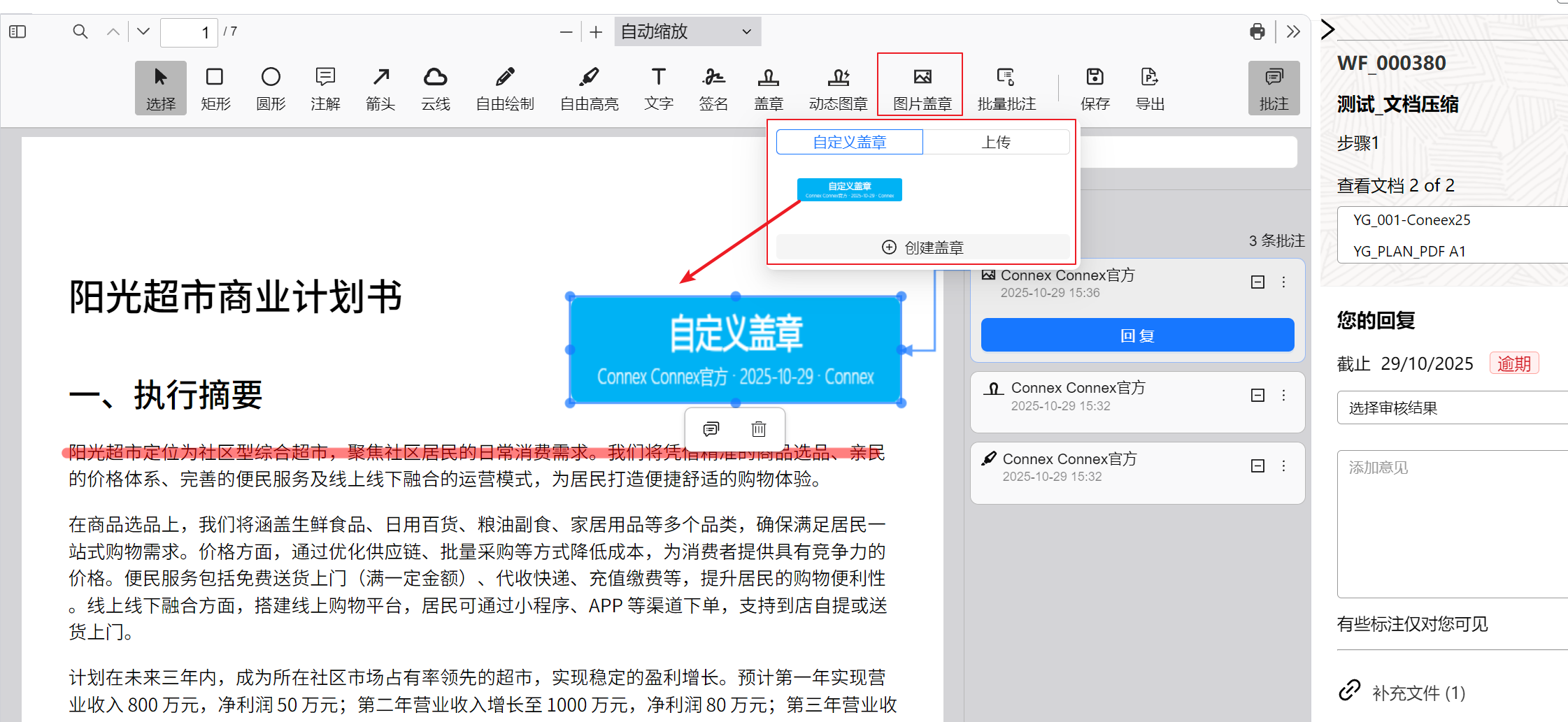This screenshot has width=1568, height=722.
Task: Toggle the sidebar panel button
Action: pos(17,31)
